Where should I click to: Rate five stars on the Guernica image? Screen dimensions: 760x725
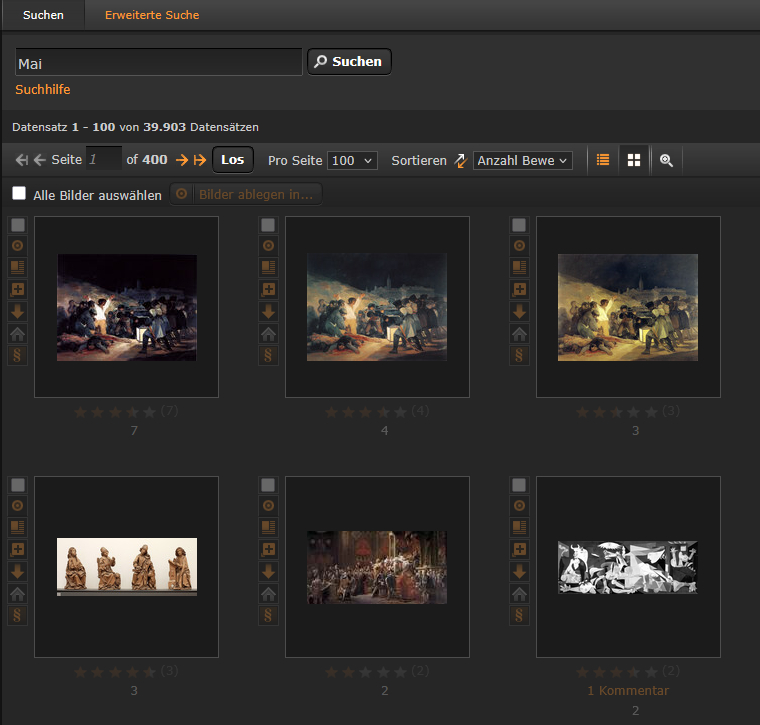(651, 672)
